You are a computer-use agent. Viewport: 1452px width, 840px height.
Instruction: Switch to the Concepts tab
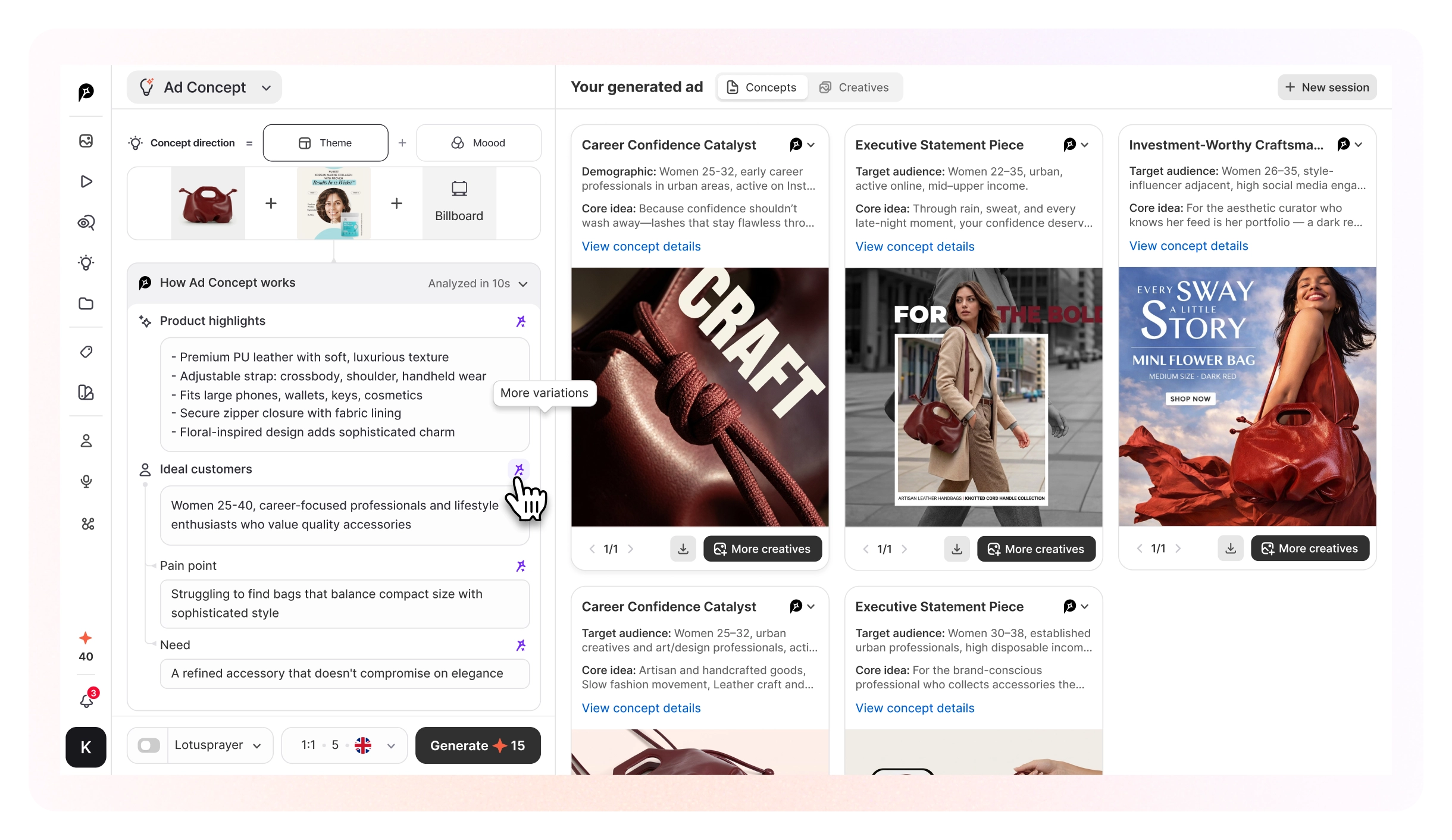(x=762, y=87)
